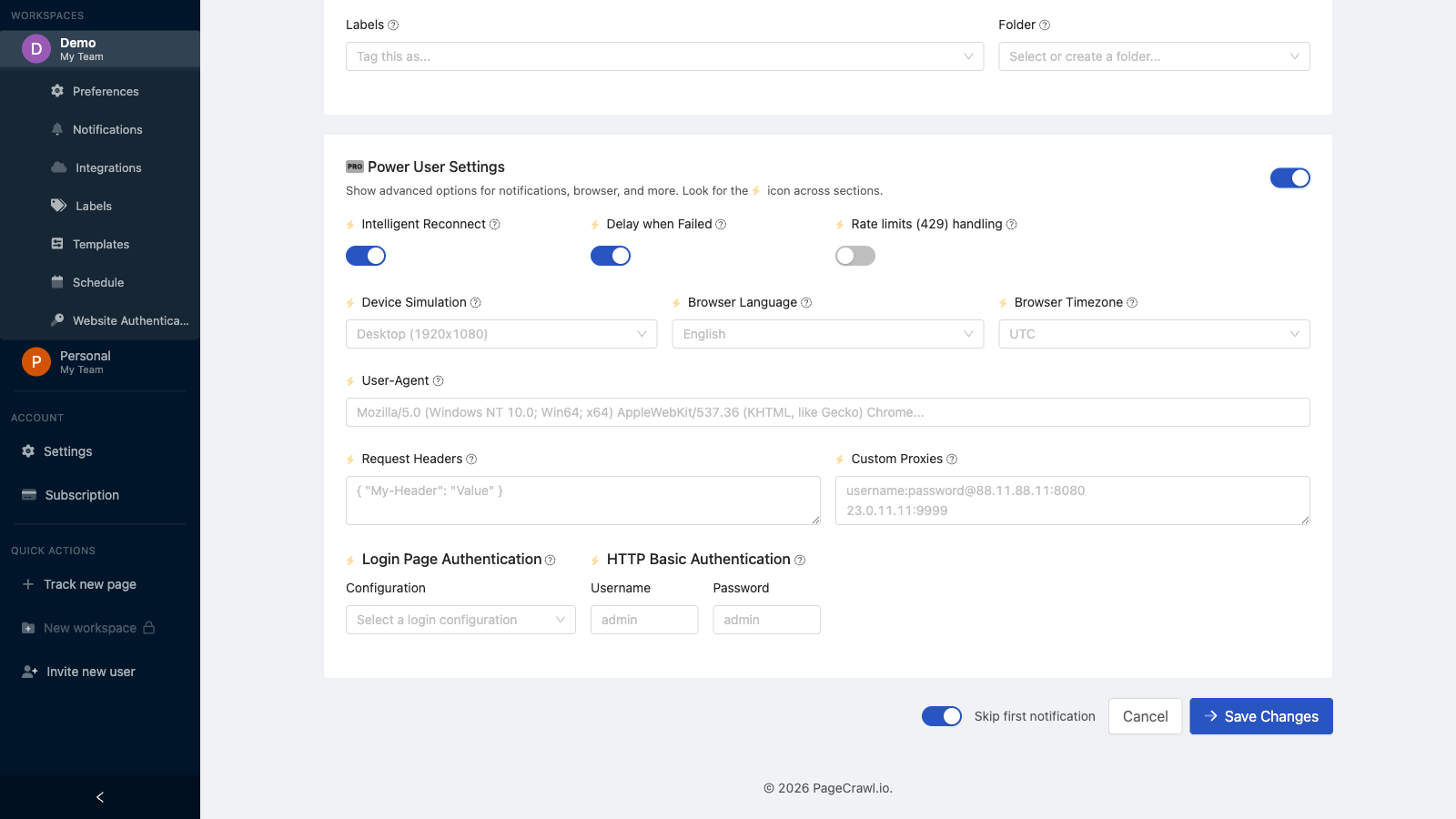
Task: Click the Cancel button
Action: (x=1145, y=716)
